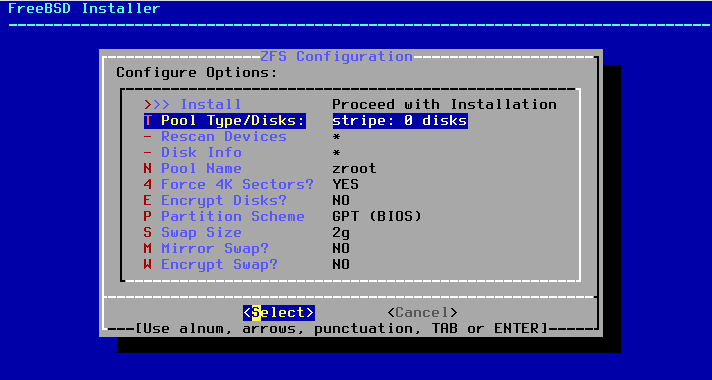Click the red P hotkey letter
Screen dimensions: 712x380
click(148, 216)
